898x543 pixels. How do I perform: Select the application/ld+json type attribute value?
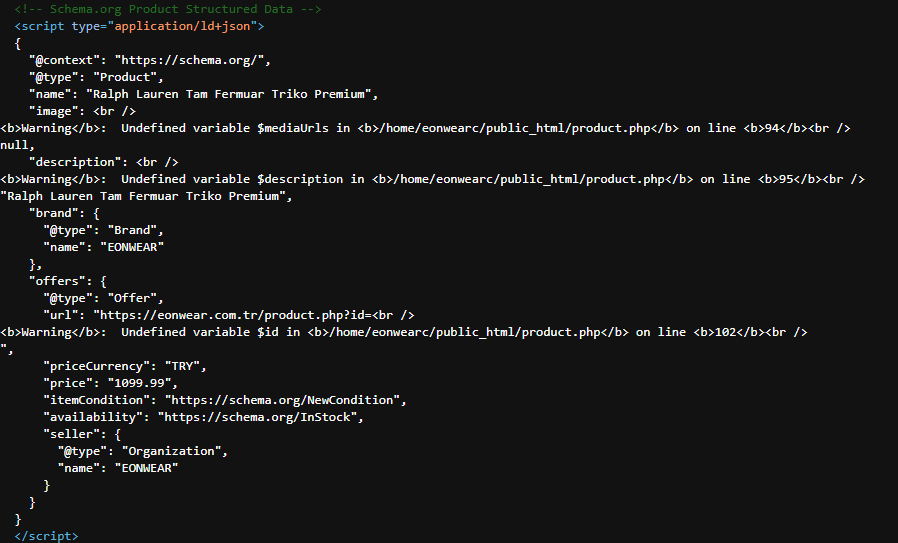(182, 26)
